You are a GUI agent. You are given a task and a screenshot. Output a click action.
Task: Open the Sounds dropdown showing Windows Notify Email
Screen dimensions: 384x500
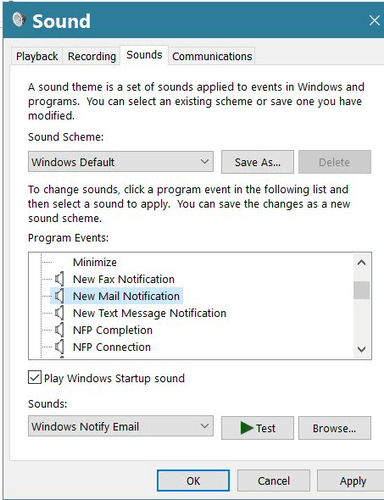121,426
